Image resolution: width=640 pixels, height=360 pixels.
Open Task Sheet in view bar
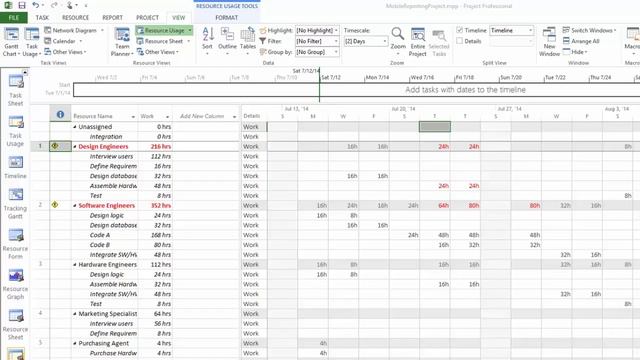16,90
